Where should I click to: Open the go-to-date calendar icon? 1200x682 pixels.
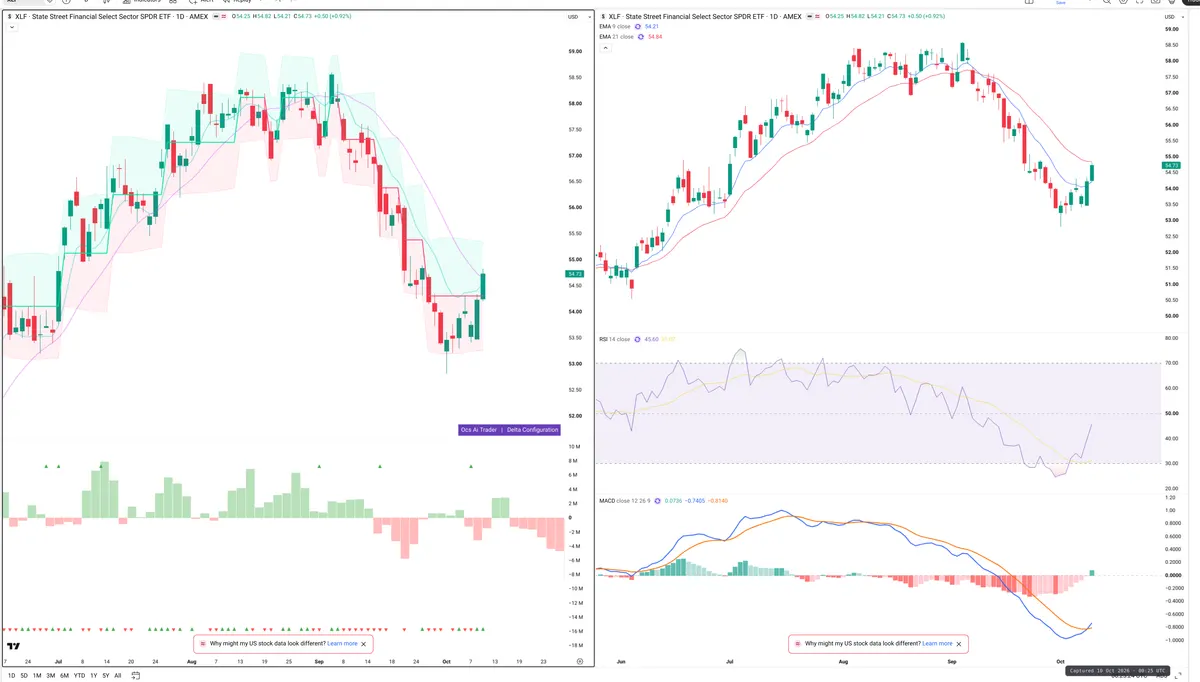pyautogui.click(x=135, y=676)
